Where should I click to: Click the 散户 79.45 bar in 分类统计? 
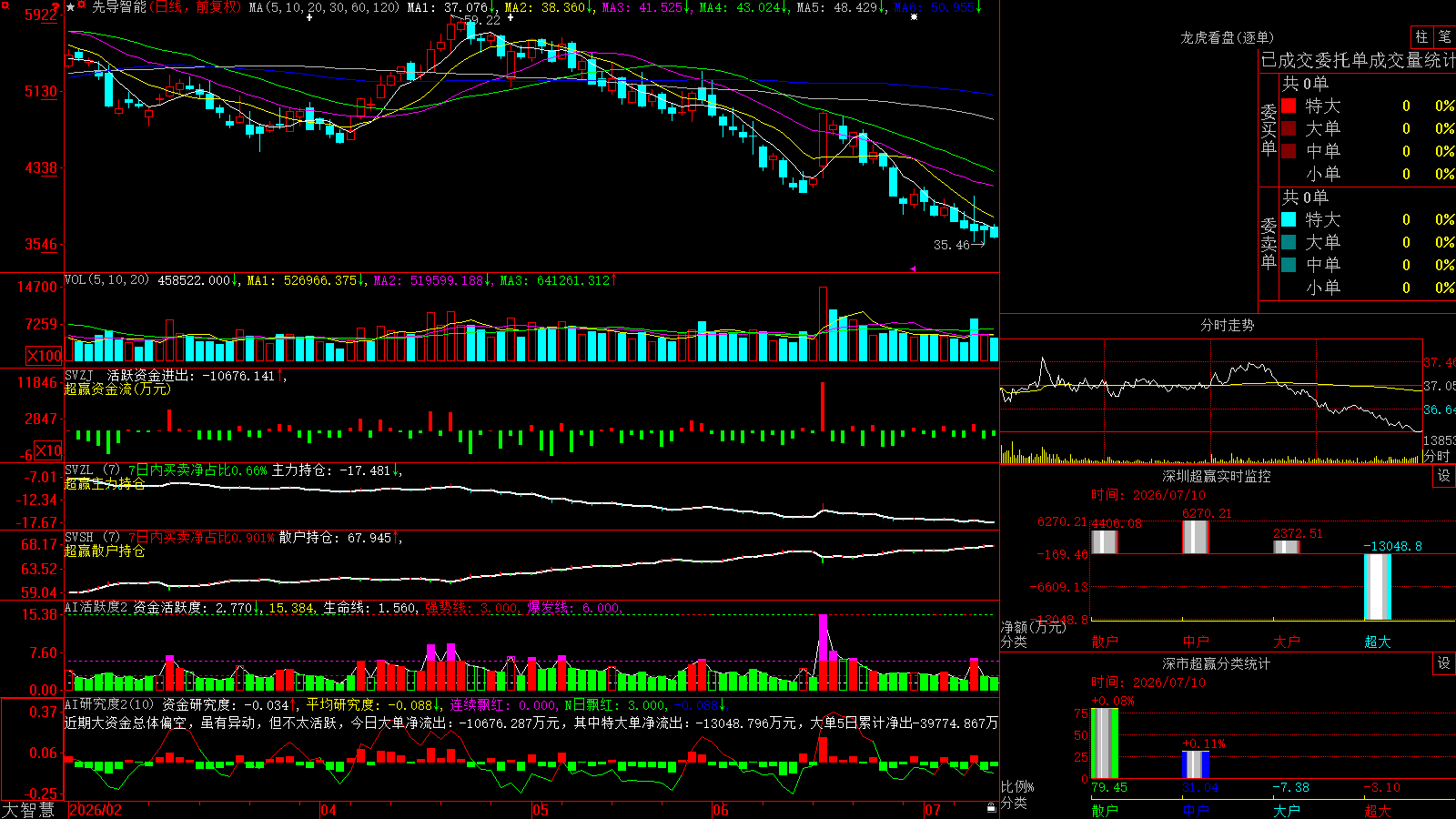pyautogui.click(x=1105, y=743)
